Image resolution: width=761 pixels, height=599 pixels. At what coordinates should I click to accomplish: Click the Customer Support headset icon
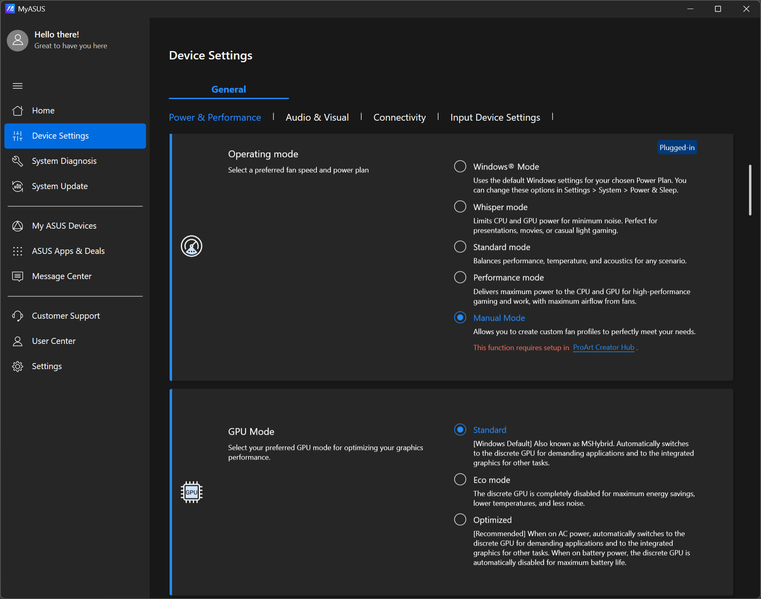(17, 316)
